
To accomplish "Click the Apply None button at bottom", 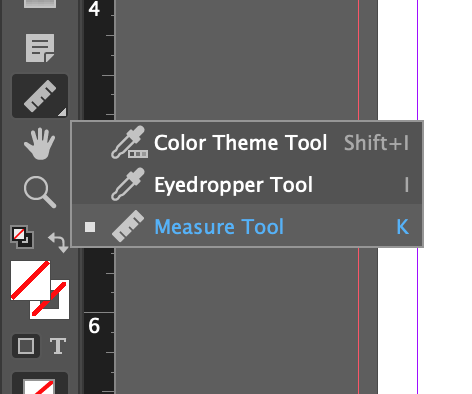I will click(40, 385).
